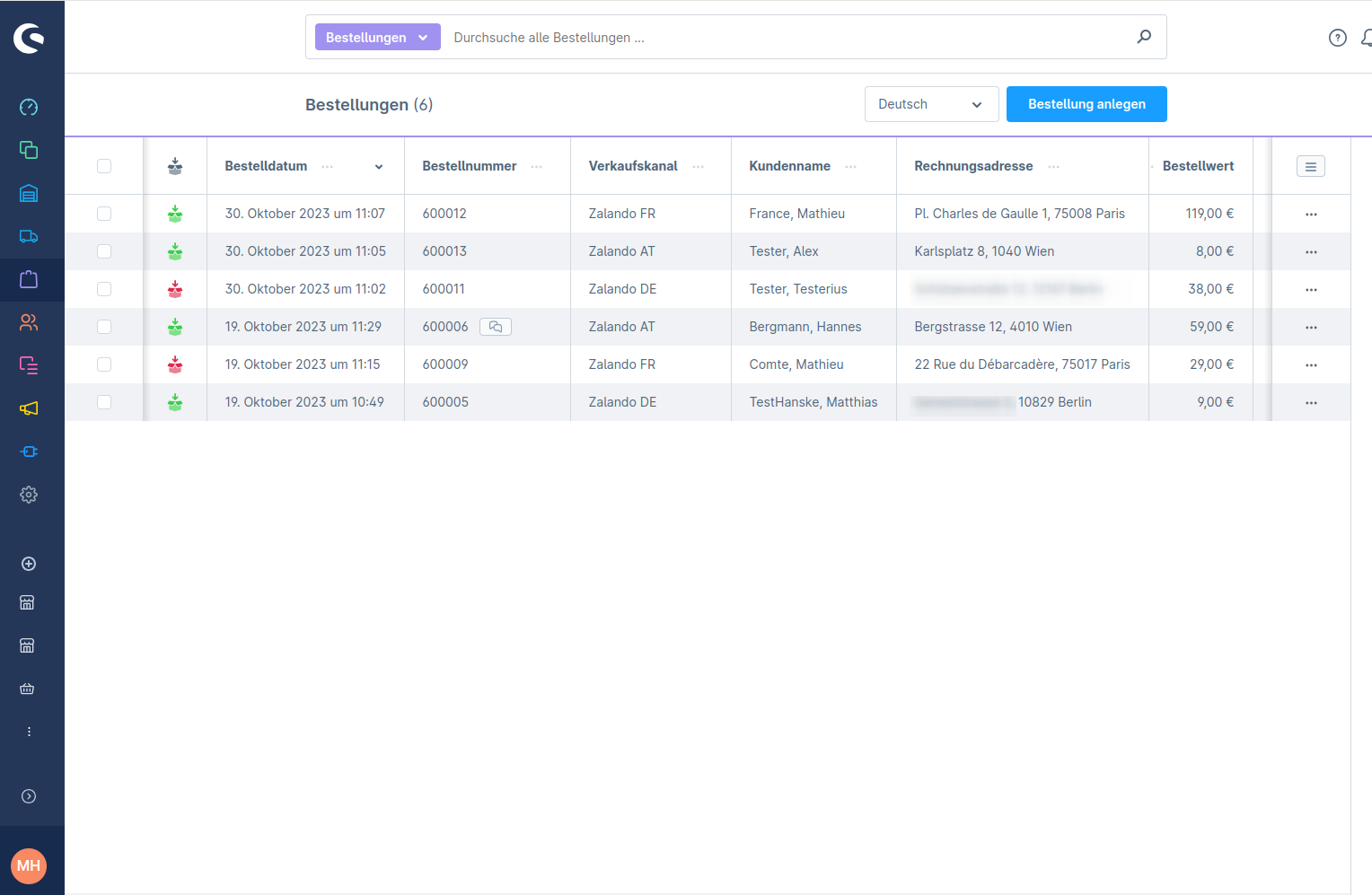Open the shopping basket icon in sidebar
Viewport: 1372px width, 895px height.
click(x=27, y=689)
